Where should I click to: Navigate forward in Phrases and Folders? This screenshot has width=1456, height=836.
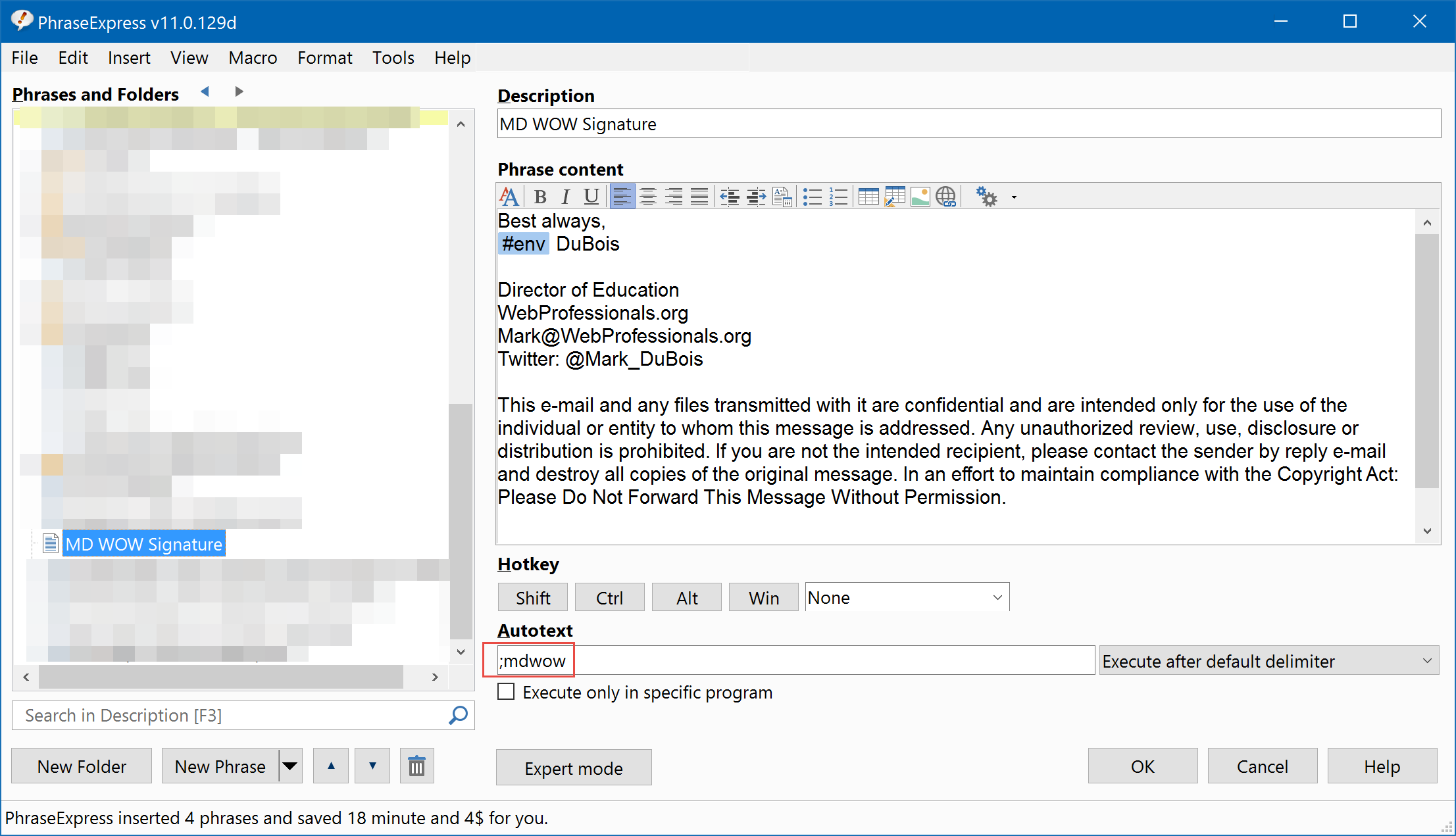click(x=239, y=92)
